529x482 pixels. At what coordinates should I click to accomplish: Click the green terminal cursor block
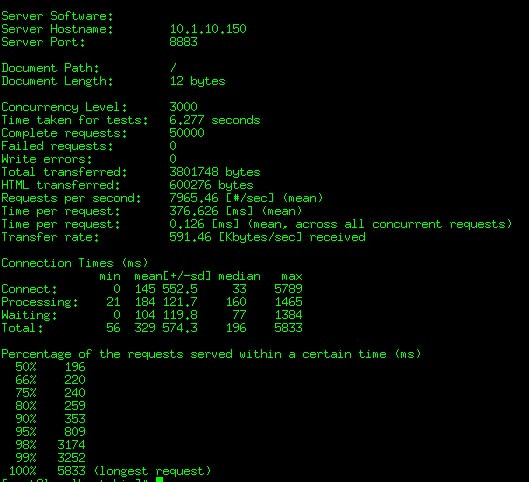(160, 479)
